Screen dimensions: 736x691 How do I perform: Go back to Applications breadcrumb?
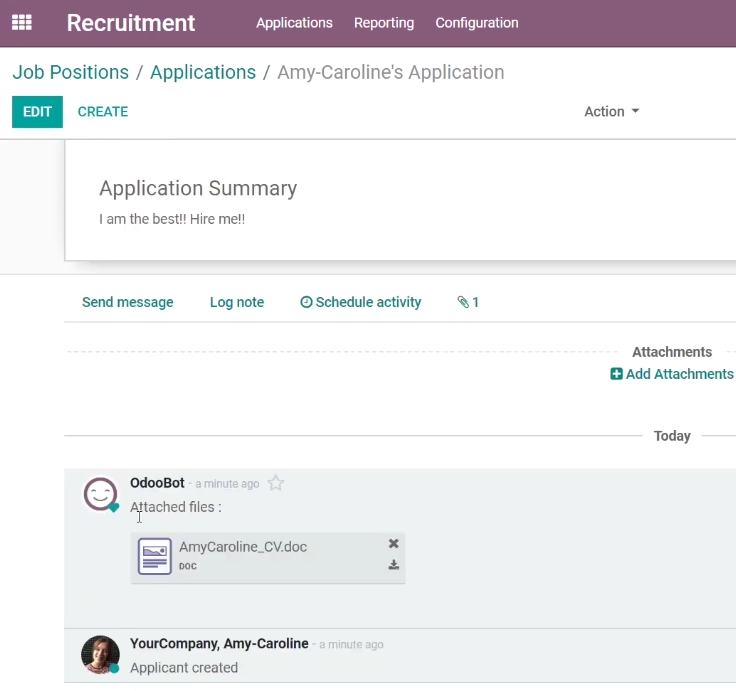[x=203, y=72]
